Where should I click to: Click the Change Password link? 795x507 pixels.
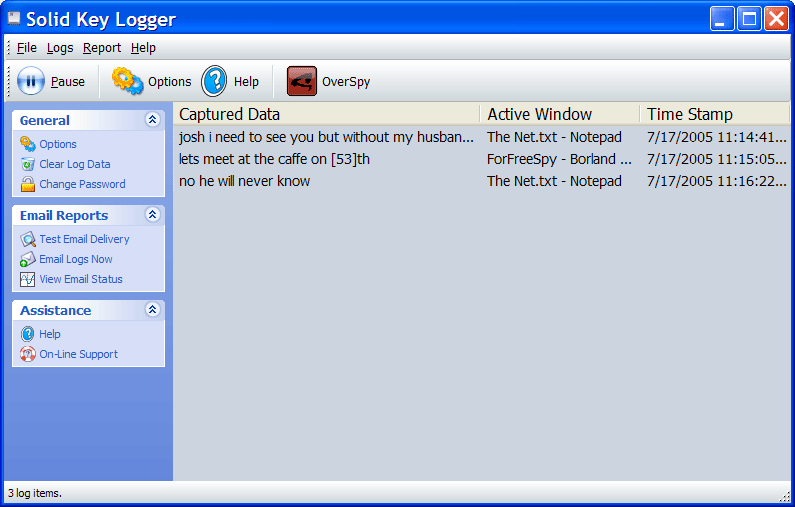(x=83, y=184)
